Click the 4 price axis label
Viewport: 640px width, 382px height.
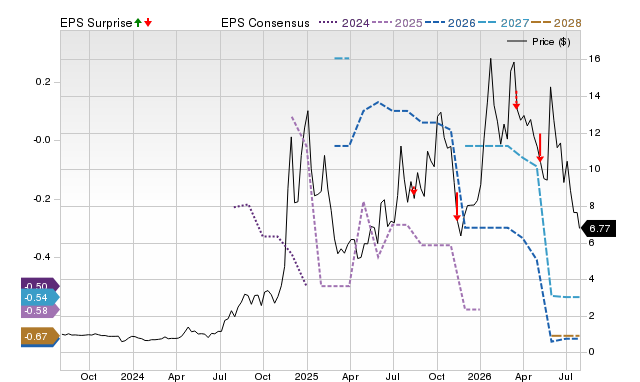point(591,279)
